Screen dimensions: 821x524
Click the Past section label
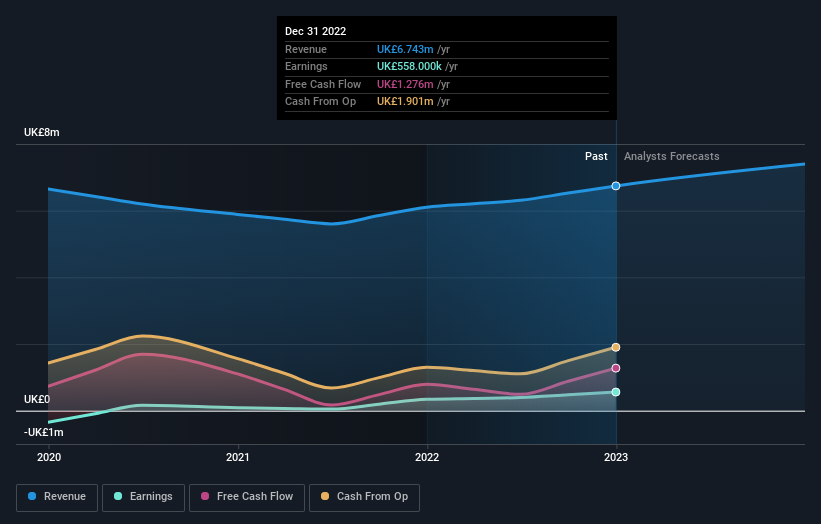(x=596, y=156)
